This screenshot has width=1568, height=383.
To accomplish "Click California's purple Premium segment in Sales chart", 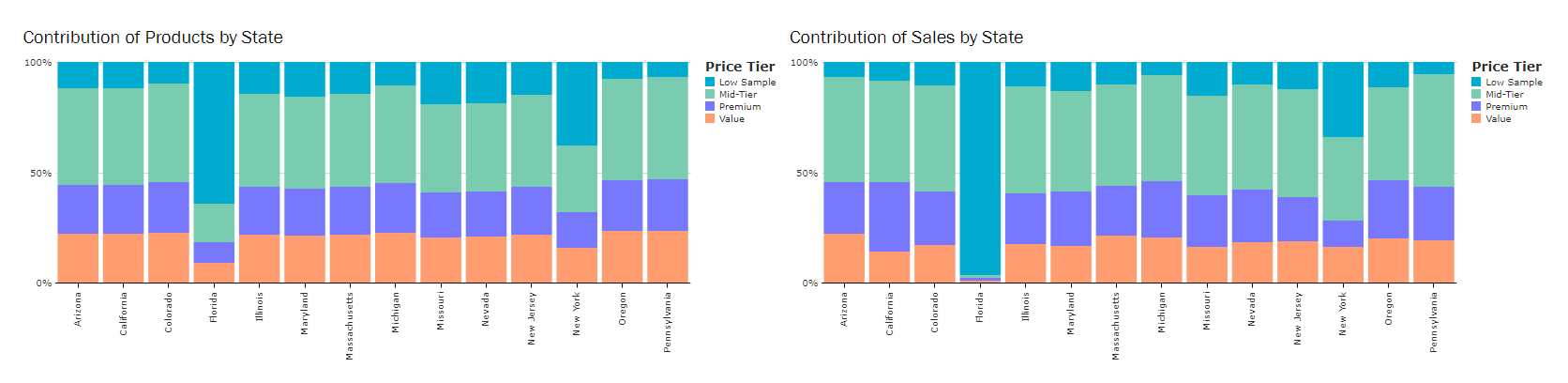I will (x=889, y=217).
